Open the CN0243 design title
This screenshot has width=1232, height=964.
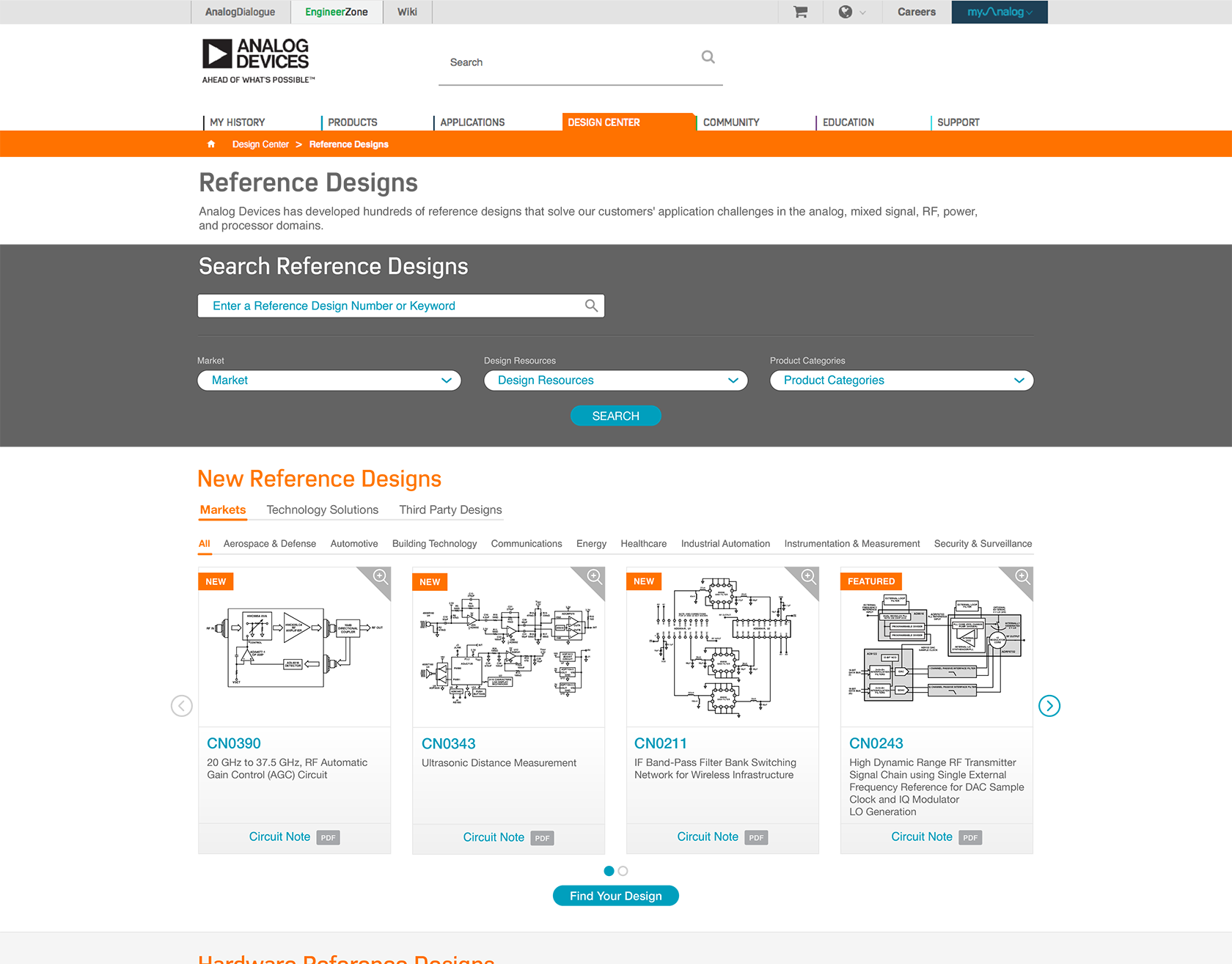[x=876, y=743]
